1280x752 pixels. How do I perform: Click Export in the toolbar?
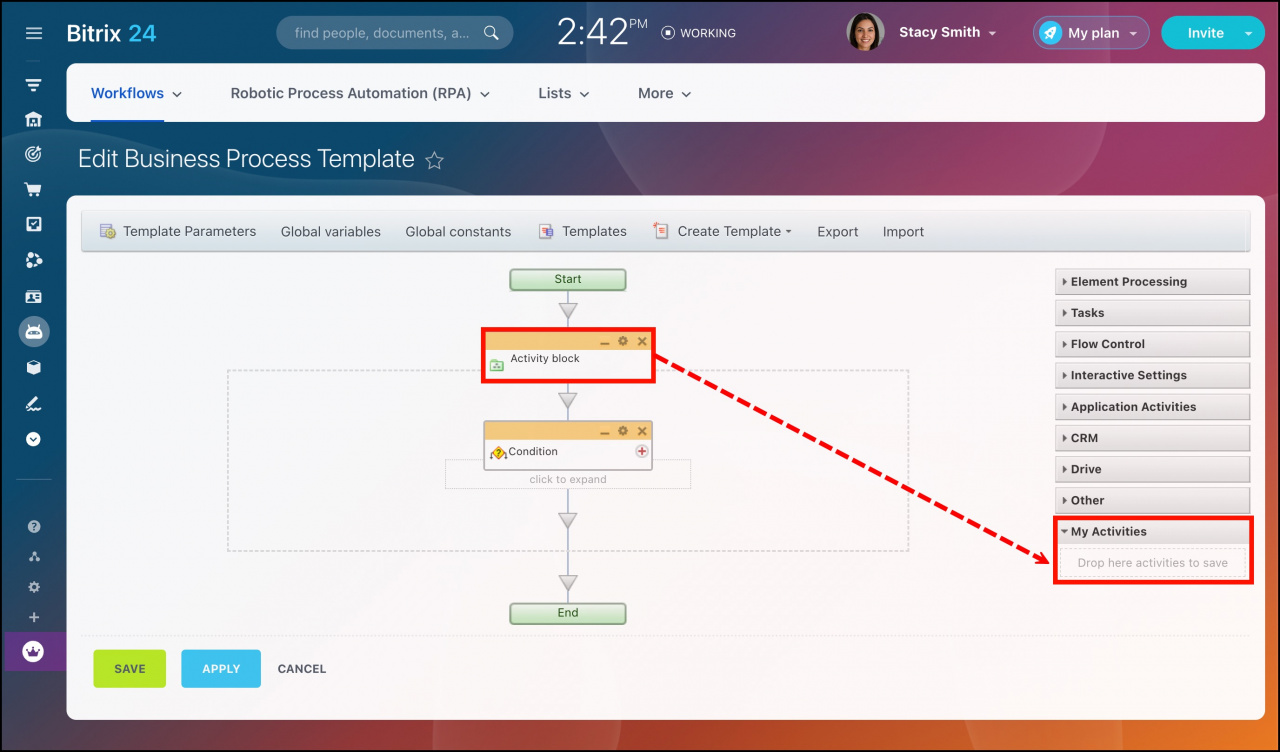837,231
